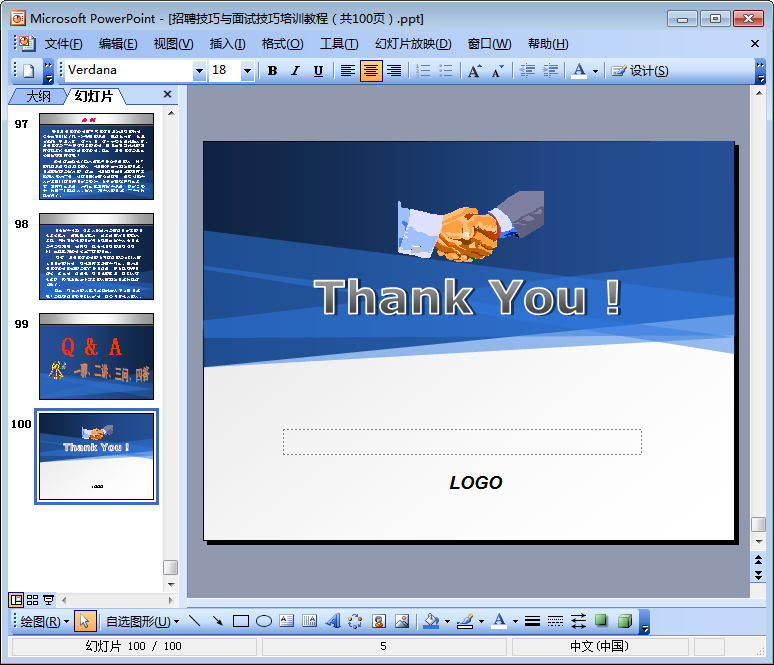
Task: Select slide 100 Thank You thumbnail
Action: click(96, 457)
